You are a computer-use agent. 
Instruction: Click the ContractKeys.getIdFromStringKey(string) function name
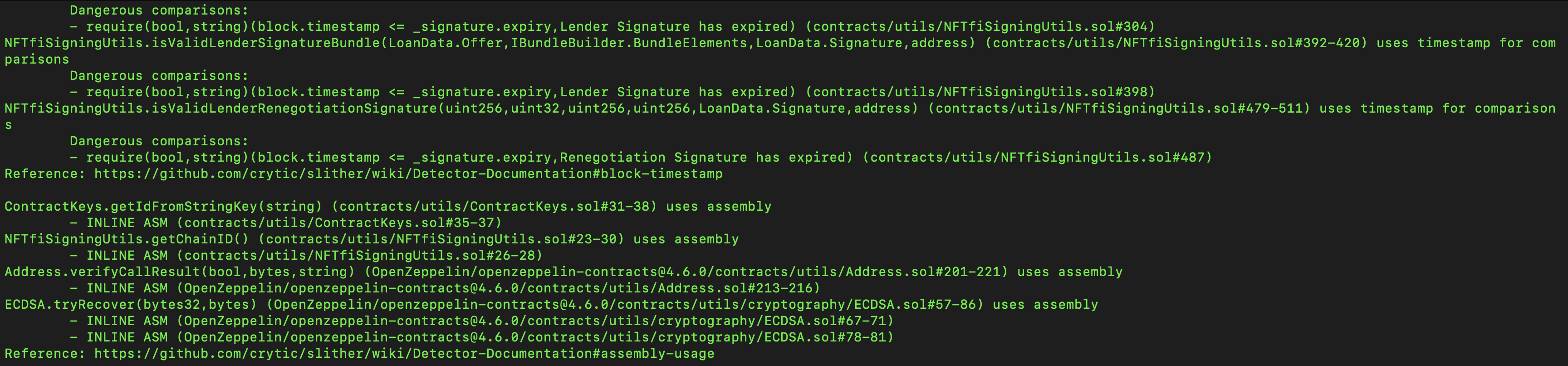(x=163, y=207)
